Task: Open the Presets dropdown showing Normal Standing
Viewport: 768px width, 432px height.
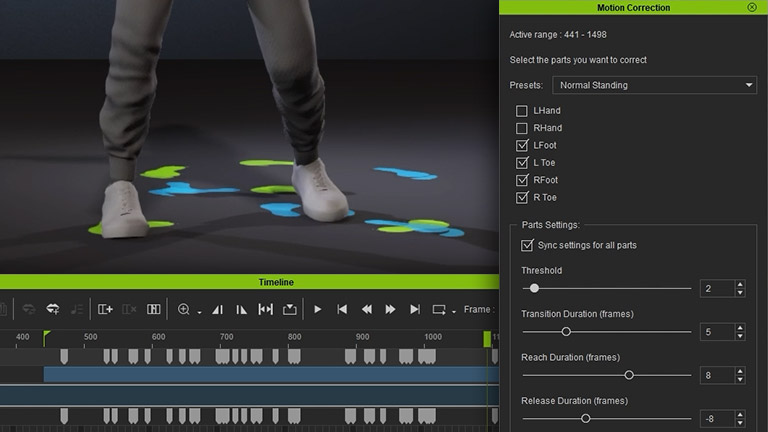Action: pos(654,85)
